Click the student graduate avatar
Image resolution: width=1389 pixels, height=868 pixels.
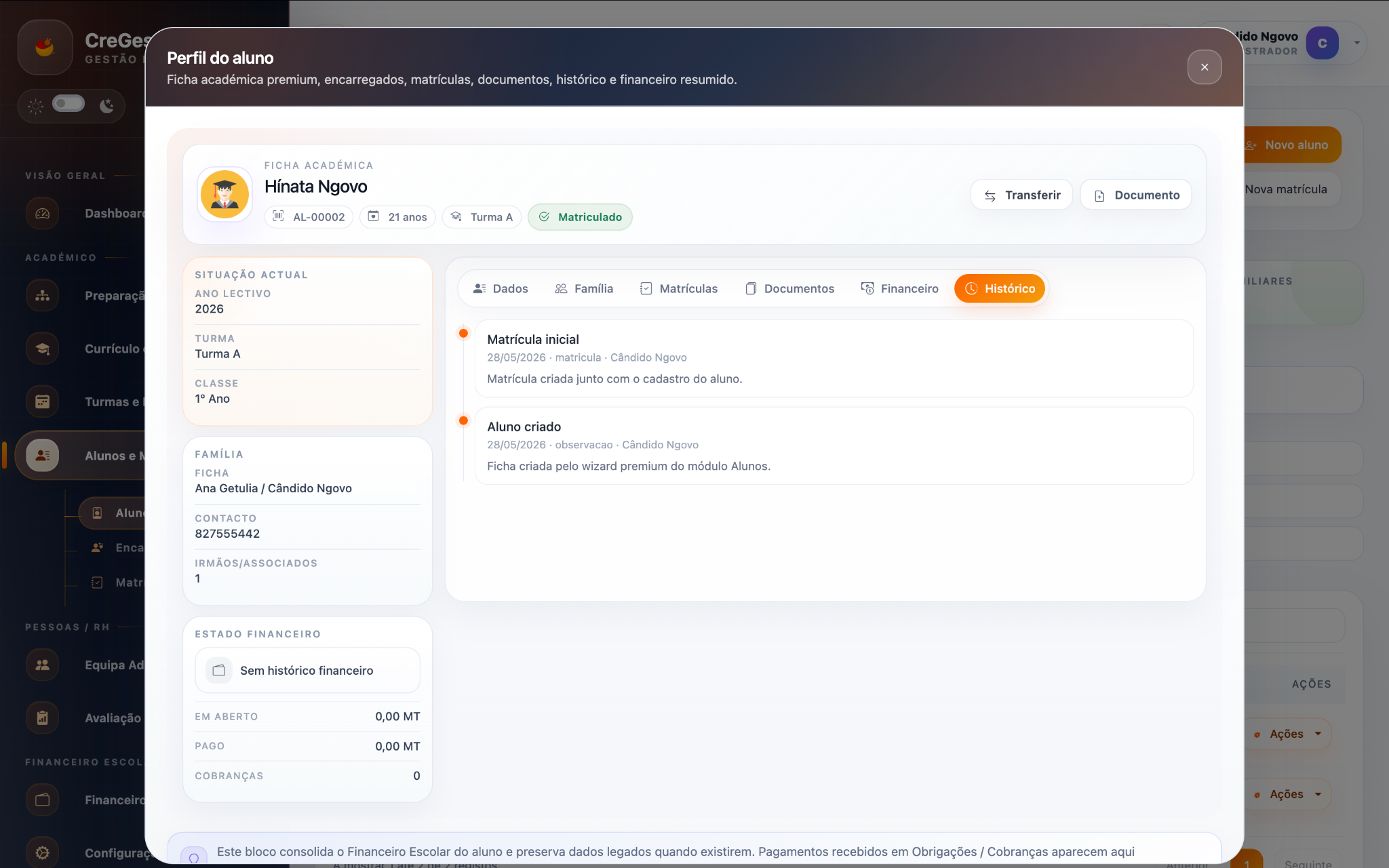tap(224, 195)
